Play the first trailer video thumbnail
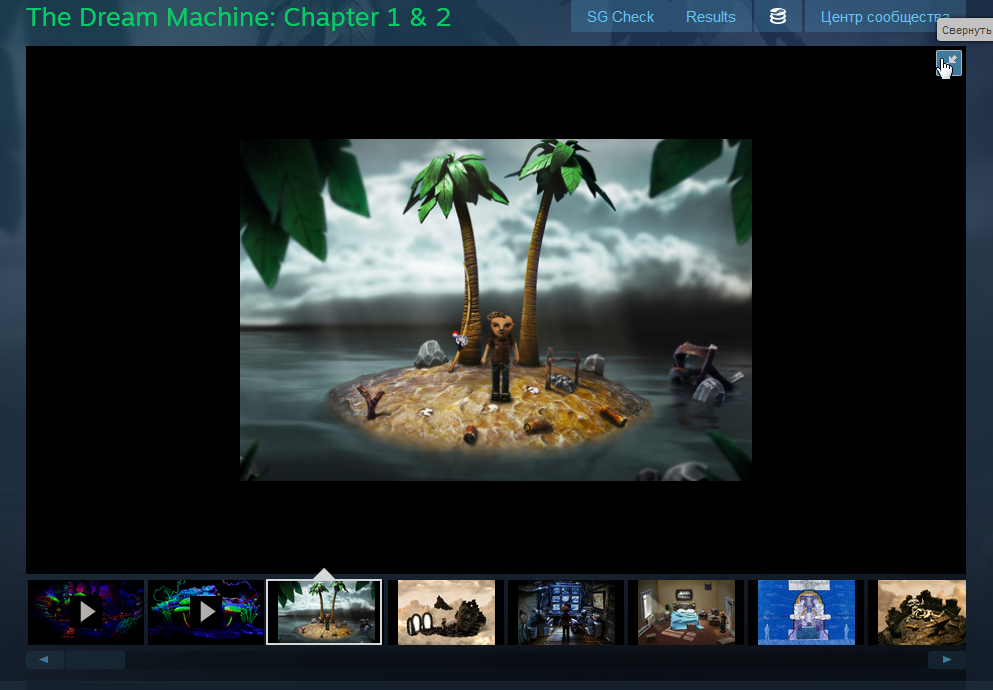 [x=86, y=612]
